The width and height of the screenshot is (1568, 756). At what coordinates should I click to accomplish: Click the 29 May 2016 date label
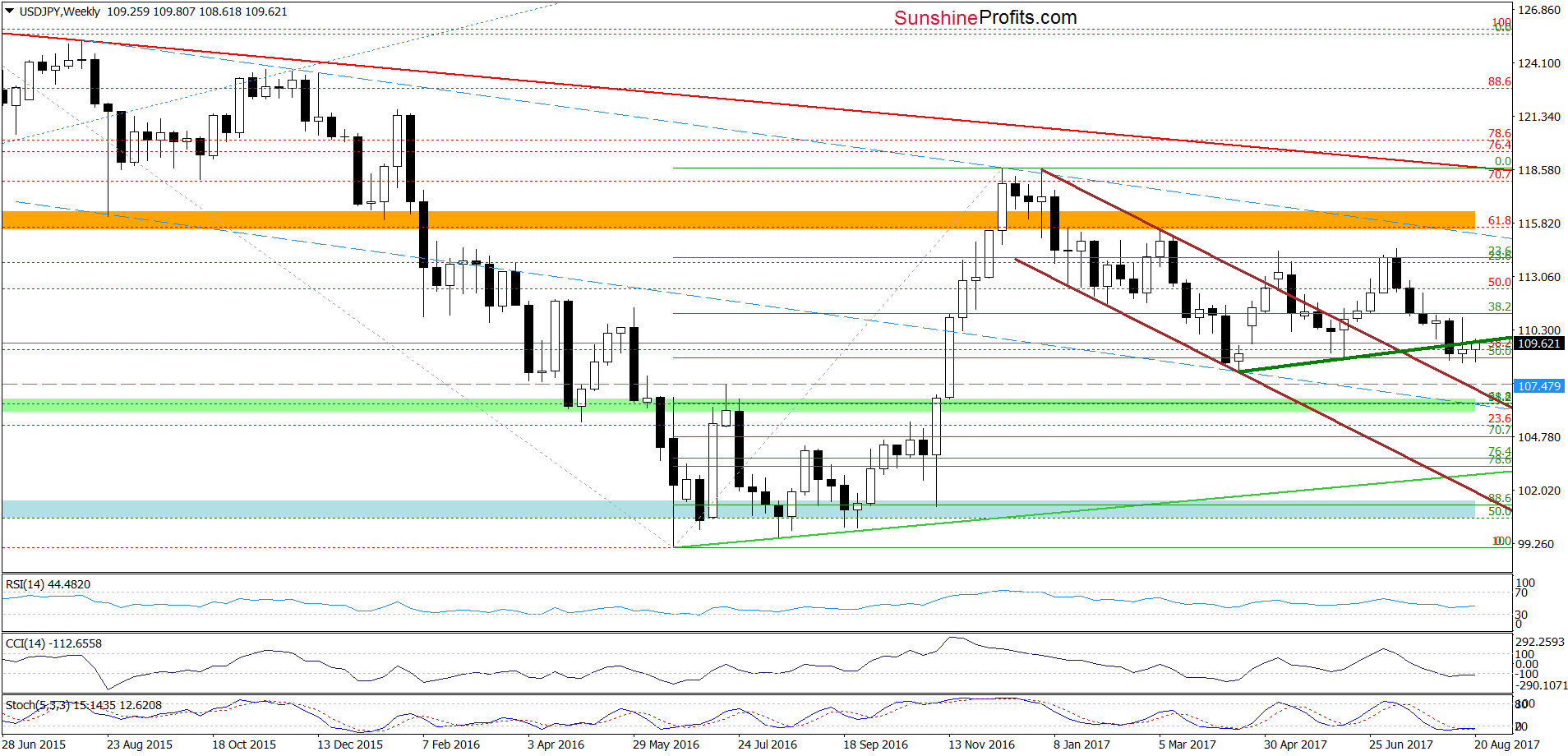666,744
